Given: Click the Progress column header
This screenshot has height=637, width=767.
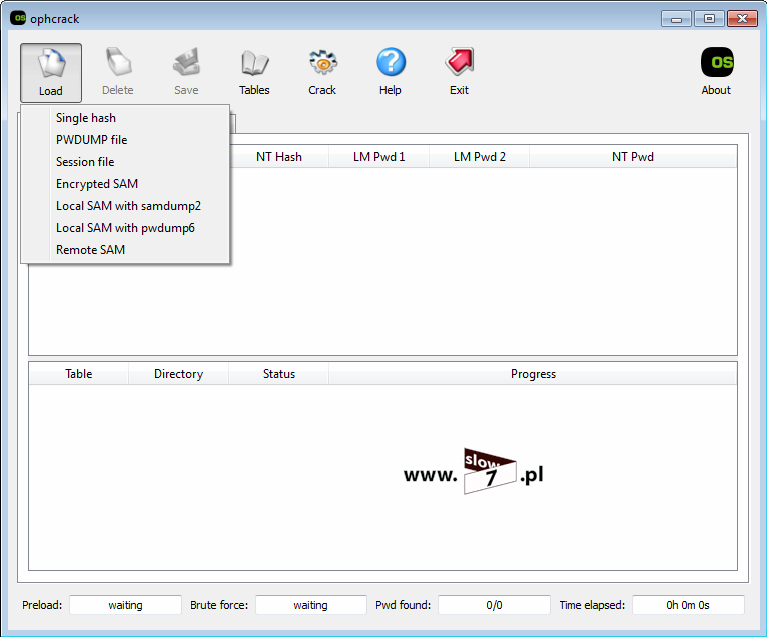Looking at the screenshot, I should [533, 374].
